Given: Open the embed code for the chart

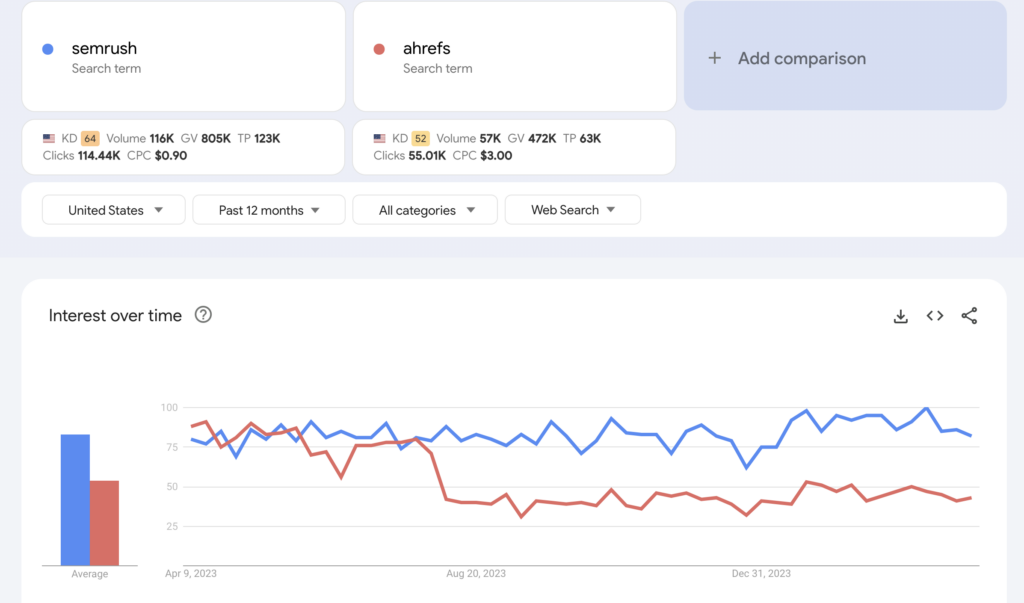Looking at the screenshot, I should click(934, 316).
